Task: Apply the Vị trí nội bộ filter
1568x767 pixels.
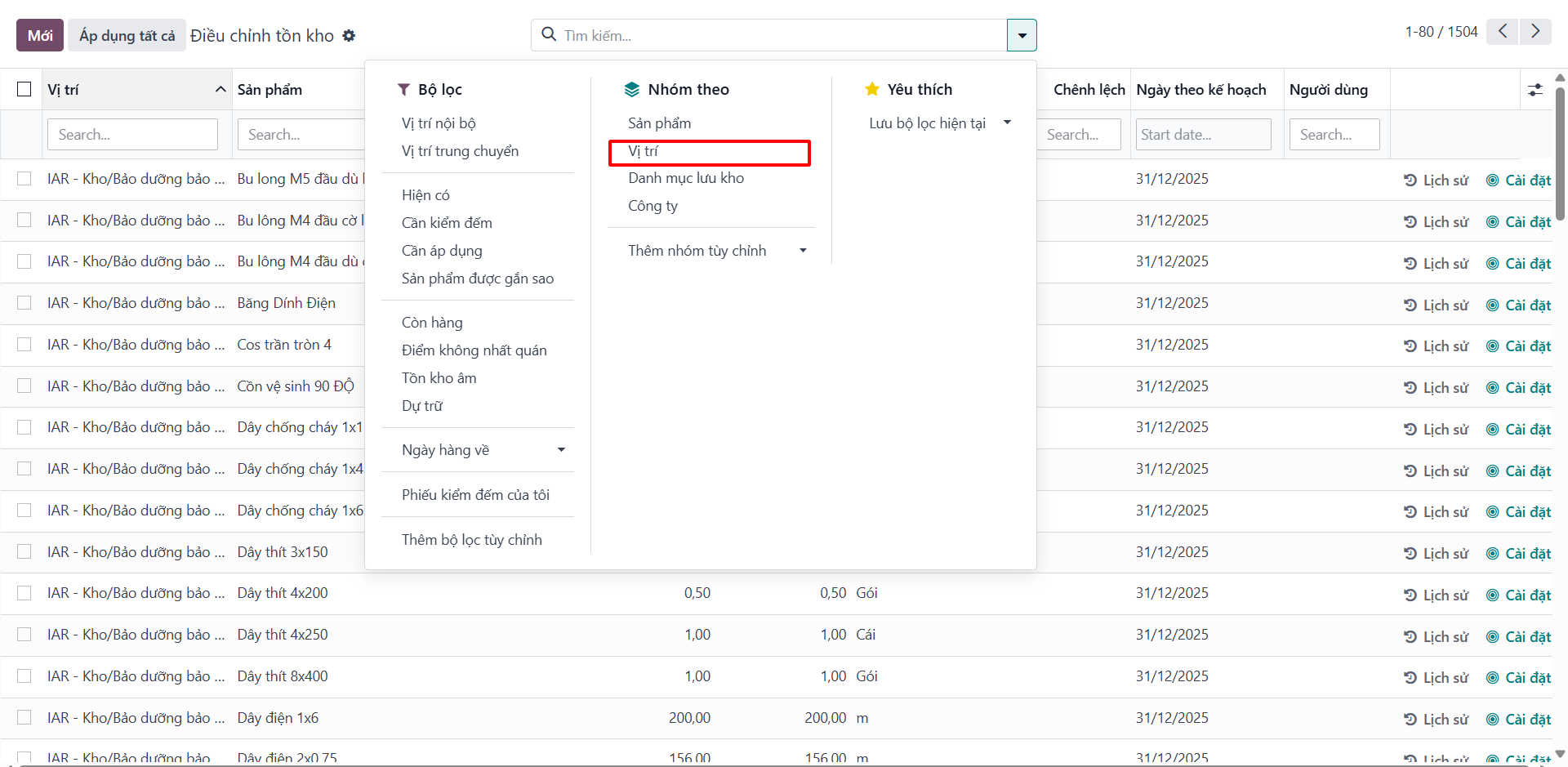Action: tap(439, 123)
